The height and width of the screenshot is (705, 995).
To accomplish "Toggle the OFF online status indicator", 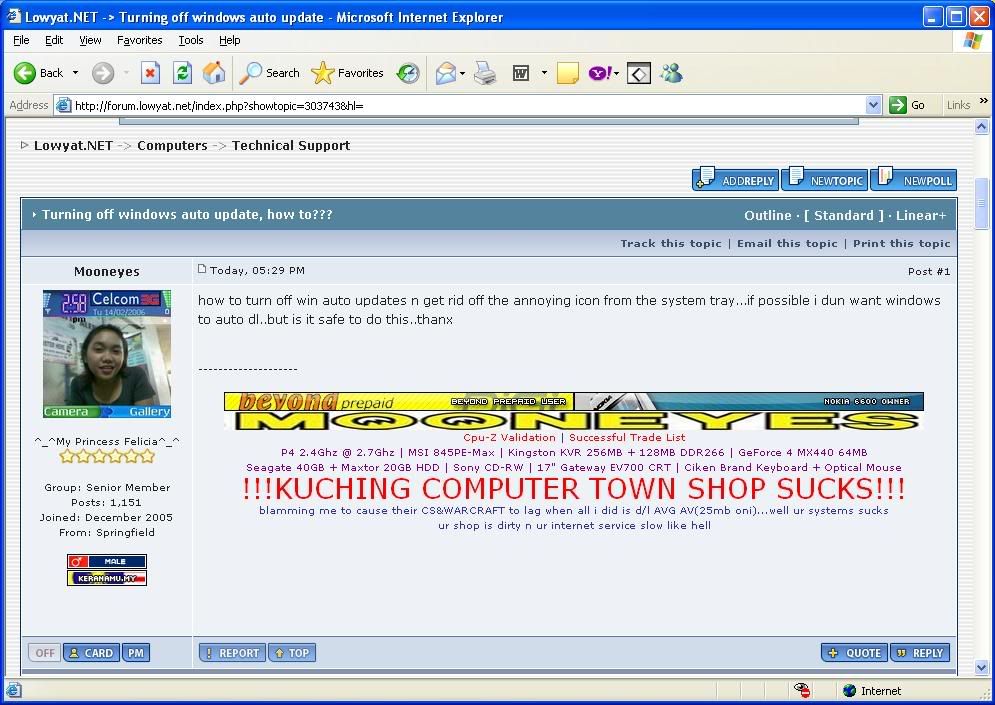I will (45, 653).
